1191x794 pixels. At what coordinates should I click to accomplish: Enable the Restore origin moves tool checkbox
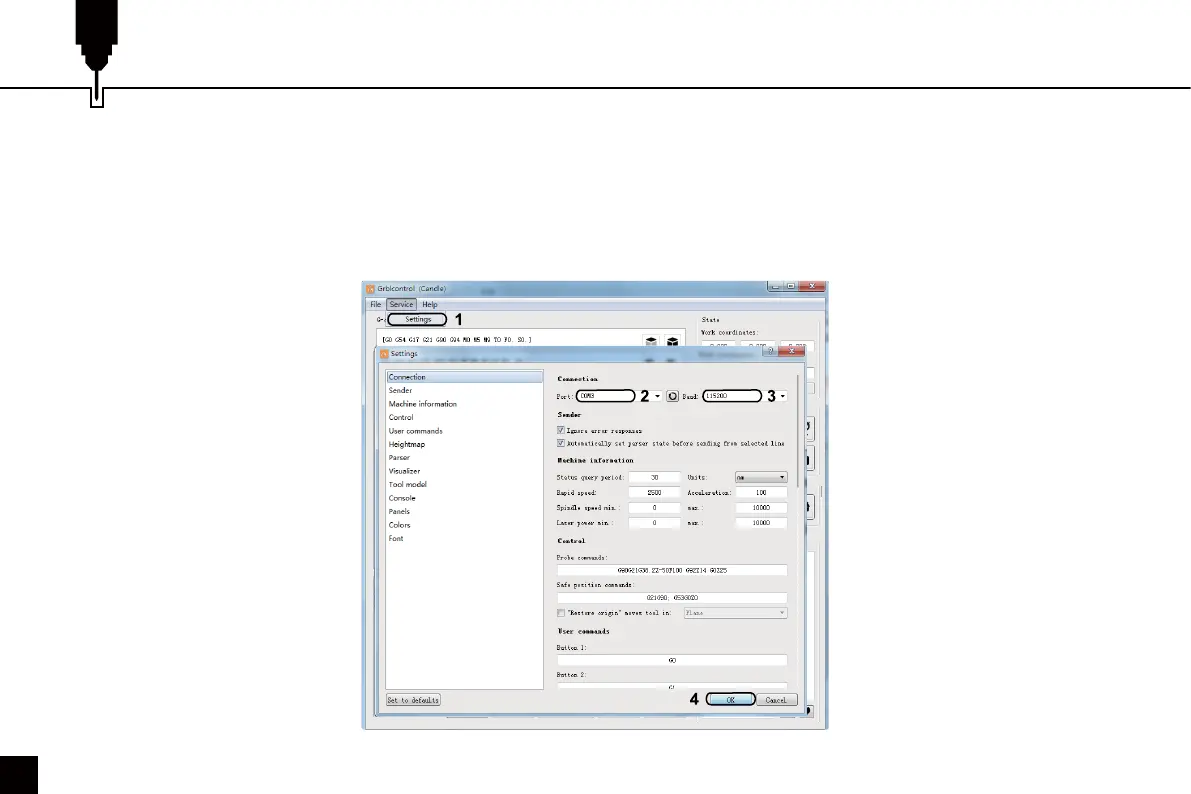[x=561, y=612]
